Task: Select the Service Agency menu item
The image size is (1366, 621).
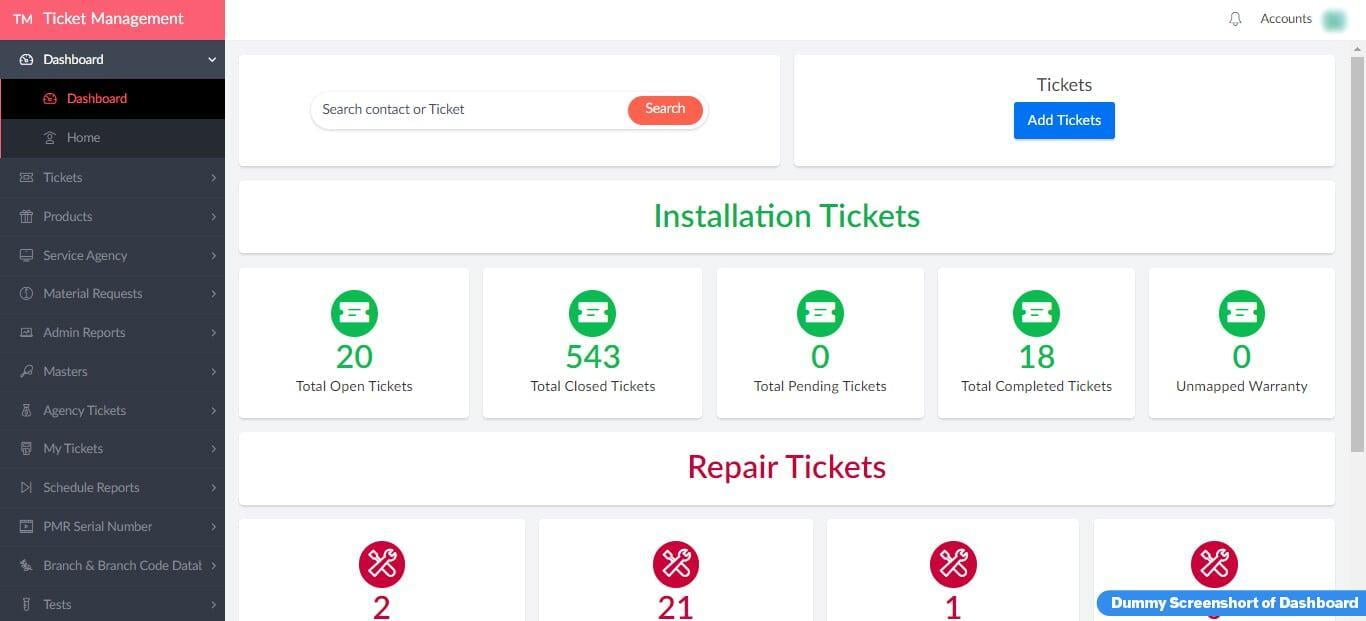Action: tap(112, 255)
